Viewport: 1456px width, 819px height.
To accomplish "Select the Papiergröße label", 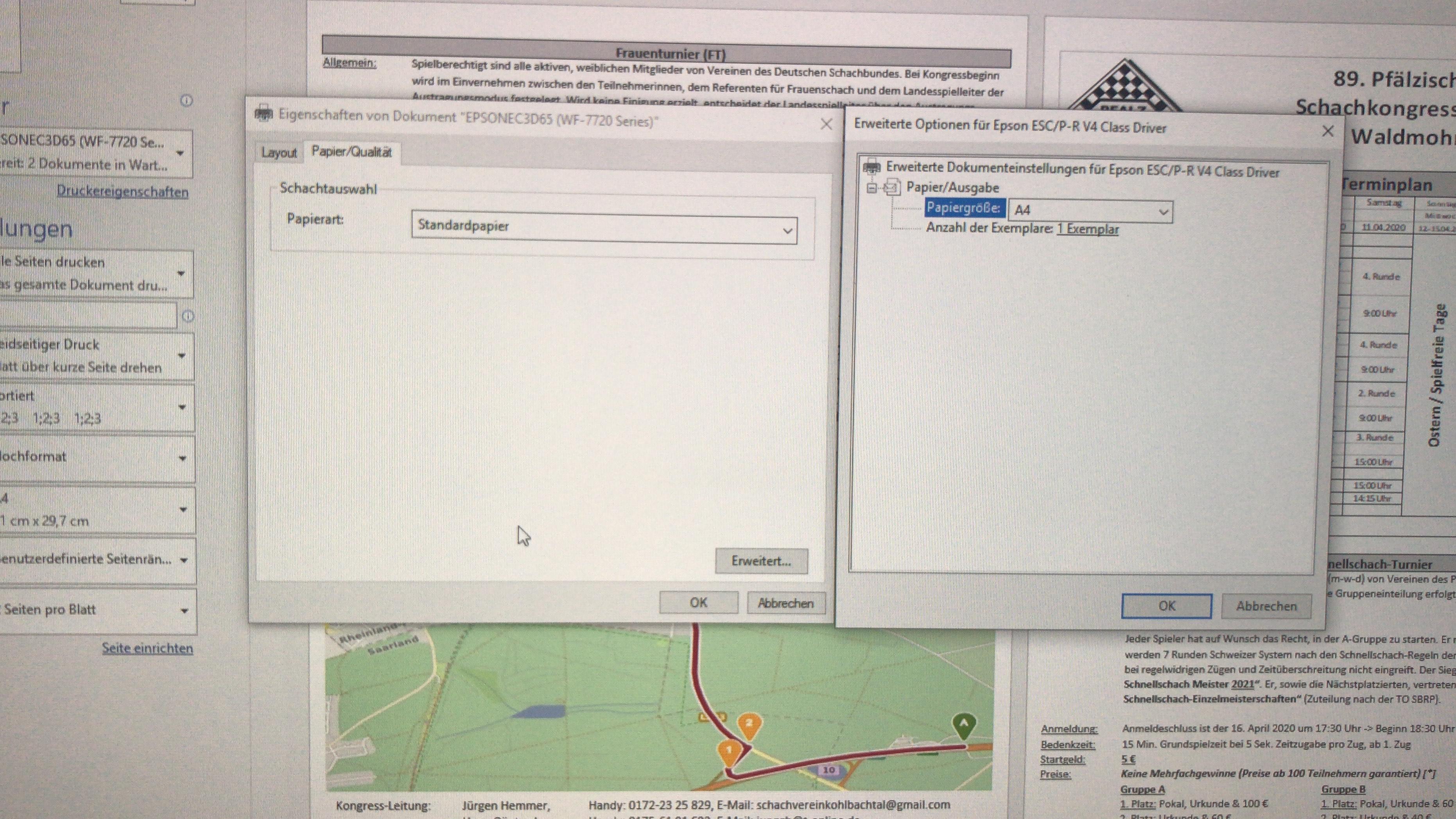I will 965,208.
